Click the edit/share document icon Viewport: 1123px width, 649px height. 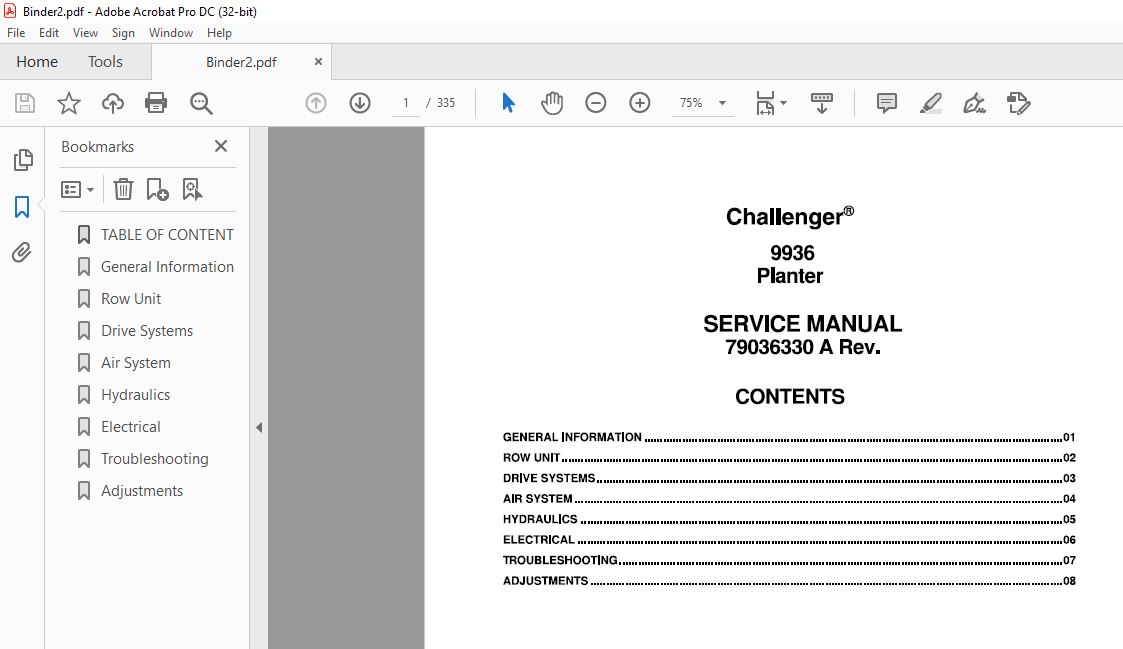1018,103
